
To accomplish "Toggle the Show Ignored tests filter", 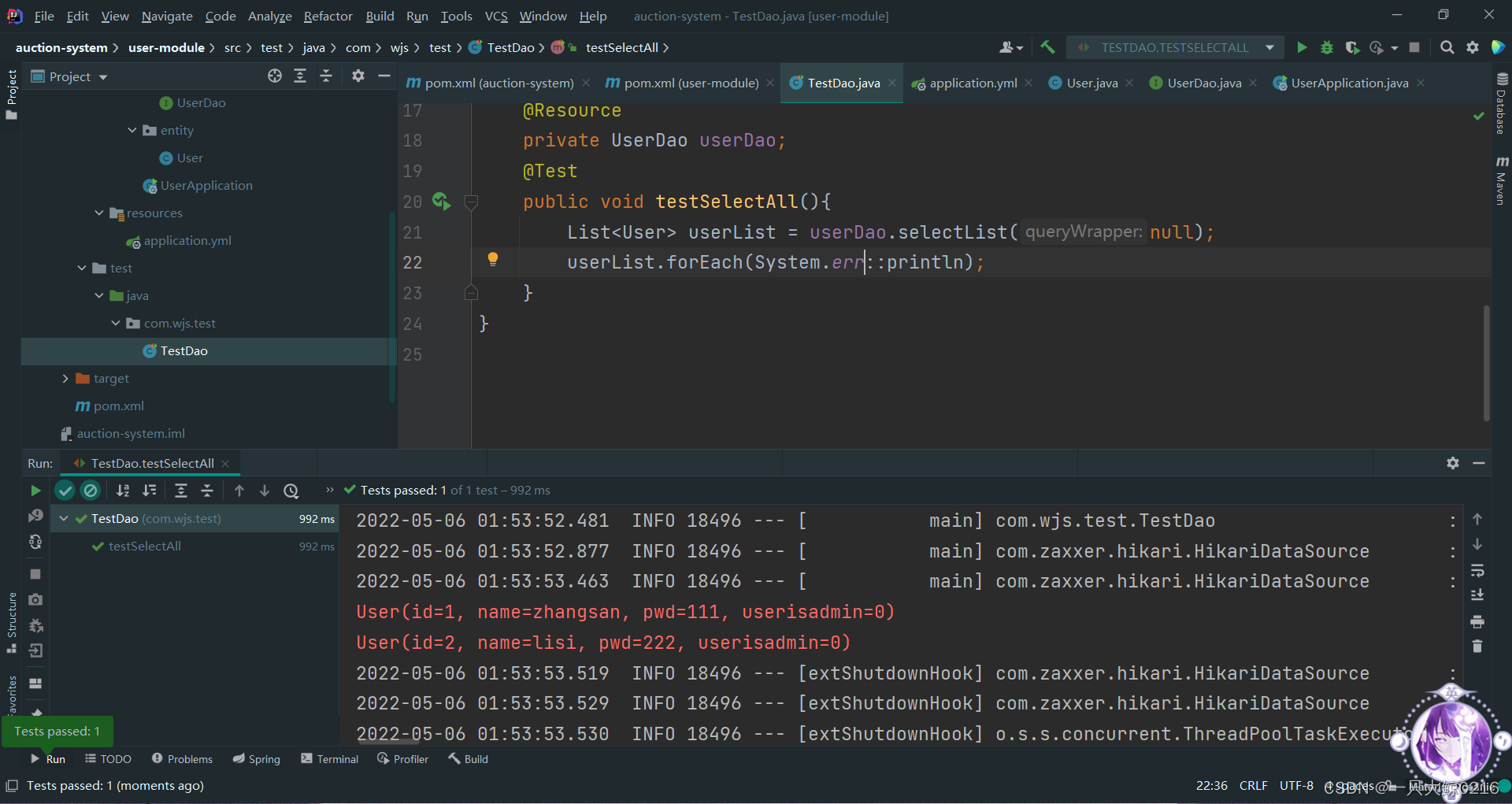I will coord(91,490).
